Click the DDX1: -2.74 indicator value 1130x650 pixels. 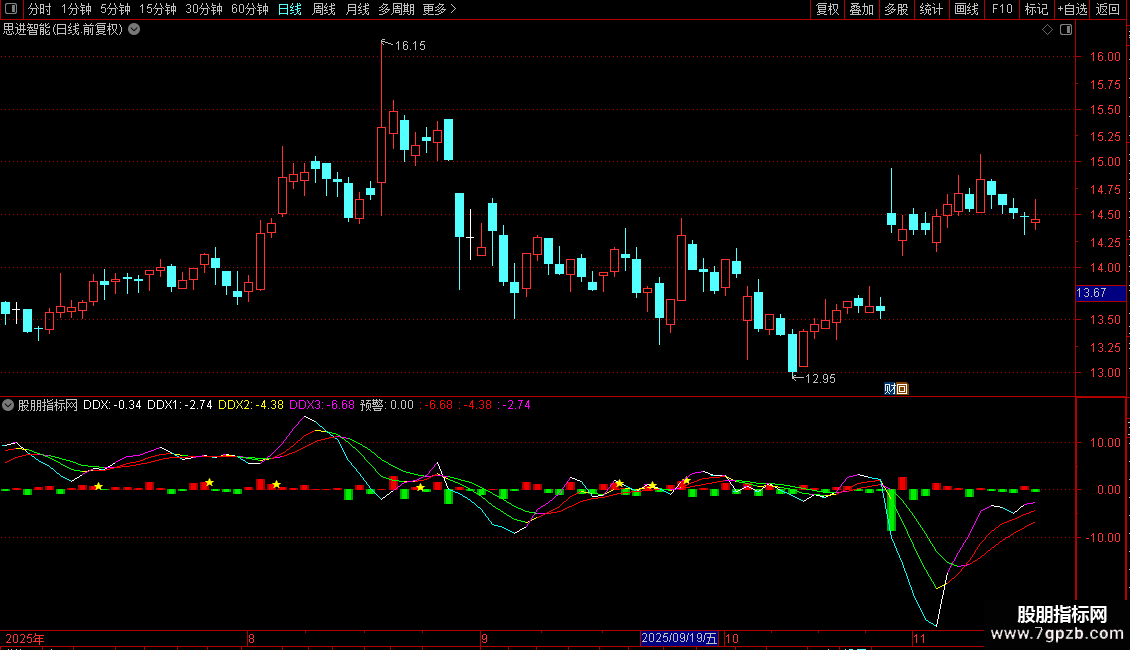click(x=179, y=405)
